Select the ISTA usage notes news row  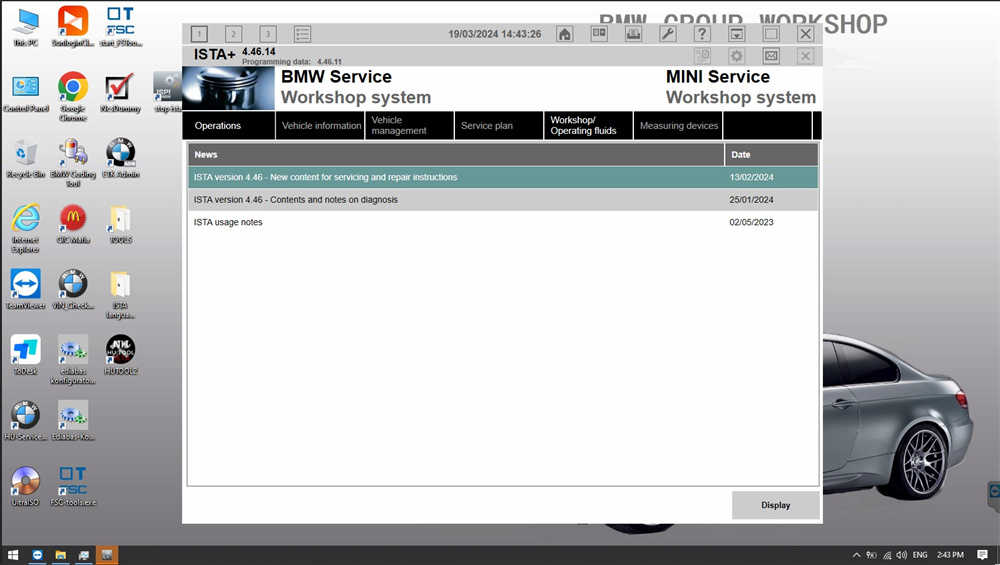pyautogui.click(x=228, y=222)
